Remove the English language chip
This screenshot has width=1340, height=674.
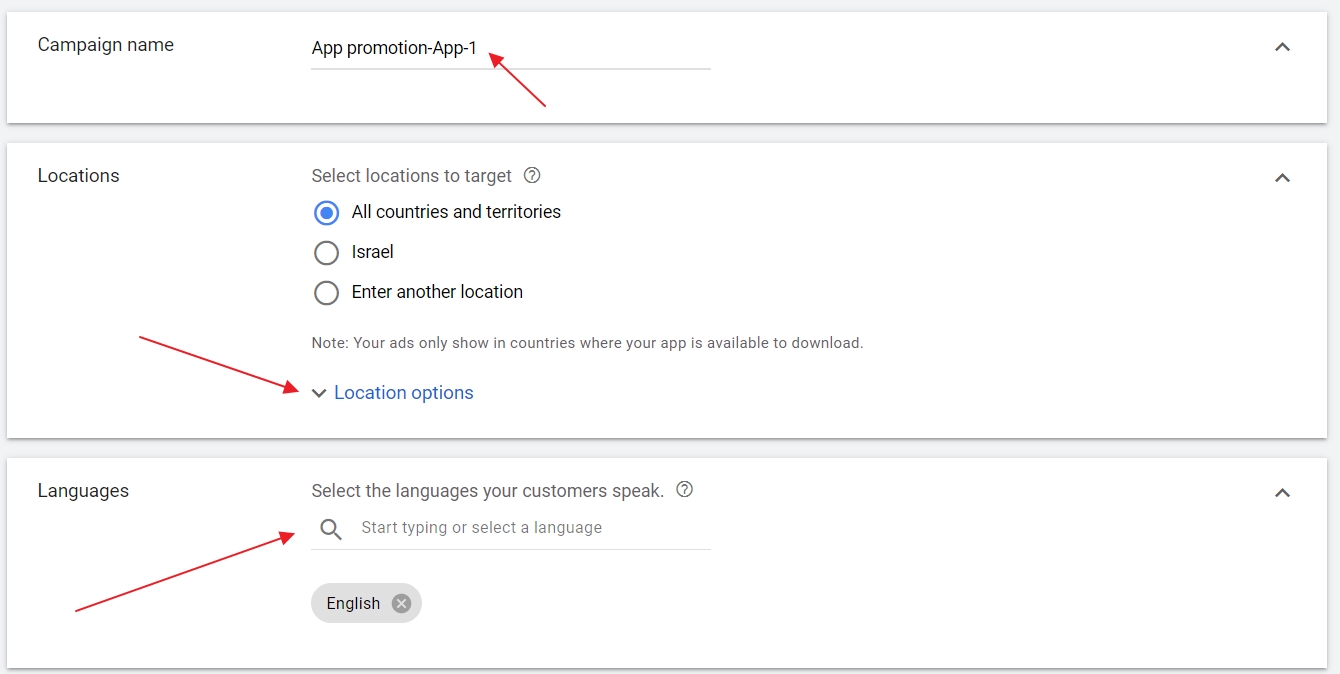(401, 603)
